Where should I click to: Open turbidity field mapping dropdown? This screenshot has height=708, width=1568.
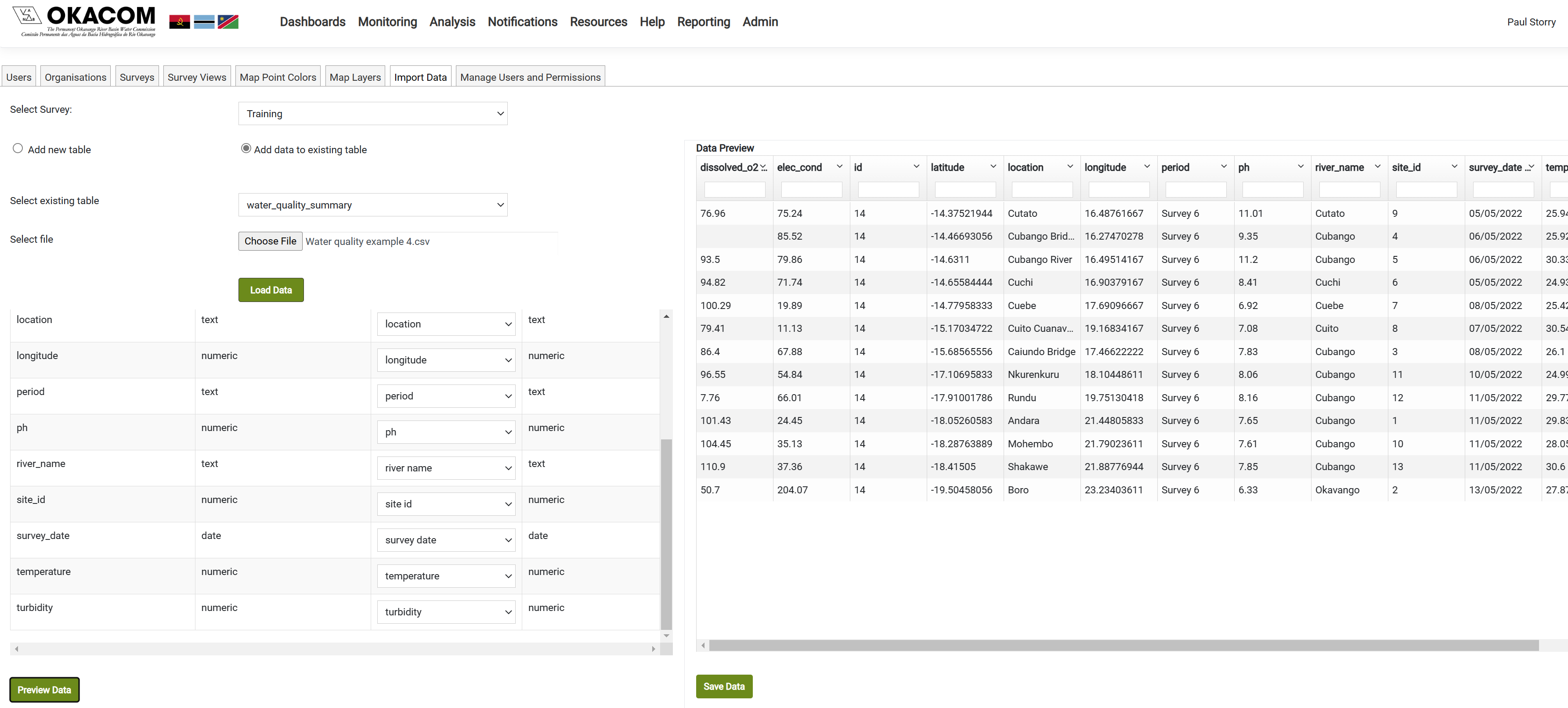coord(446,612)
